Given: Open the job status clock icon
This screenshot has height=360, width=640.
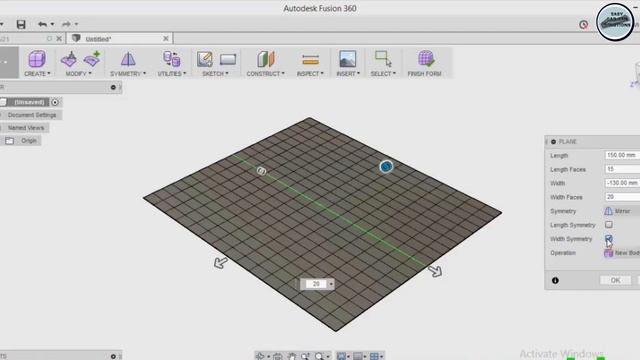Looking at the screenshot, I should (x=584, y=25).
